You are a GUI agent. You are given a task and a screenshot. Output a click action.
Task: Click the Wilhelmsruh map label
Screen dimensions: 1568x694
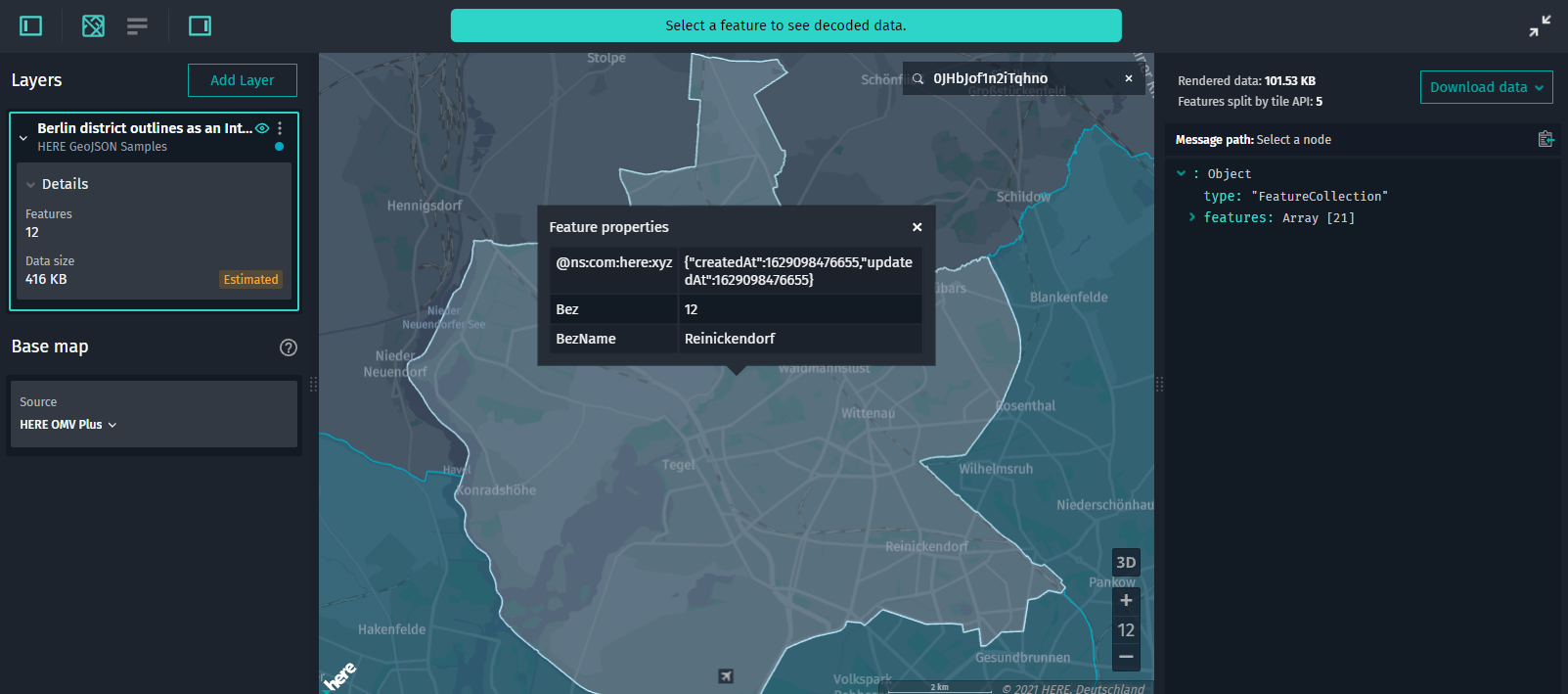pyautogui.click(x=996, y=469)
